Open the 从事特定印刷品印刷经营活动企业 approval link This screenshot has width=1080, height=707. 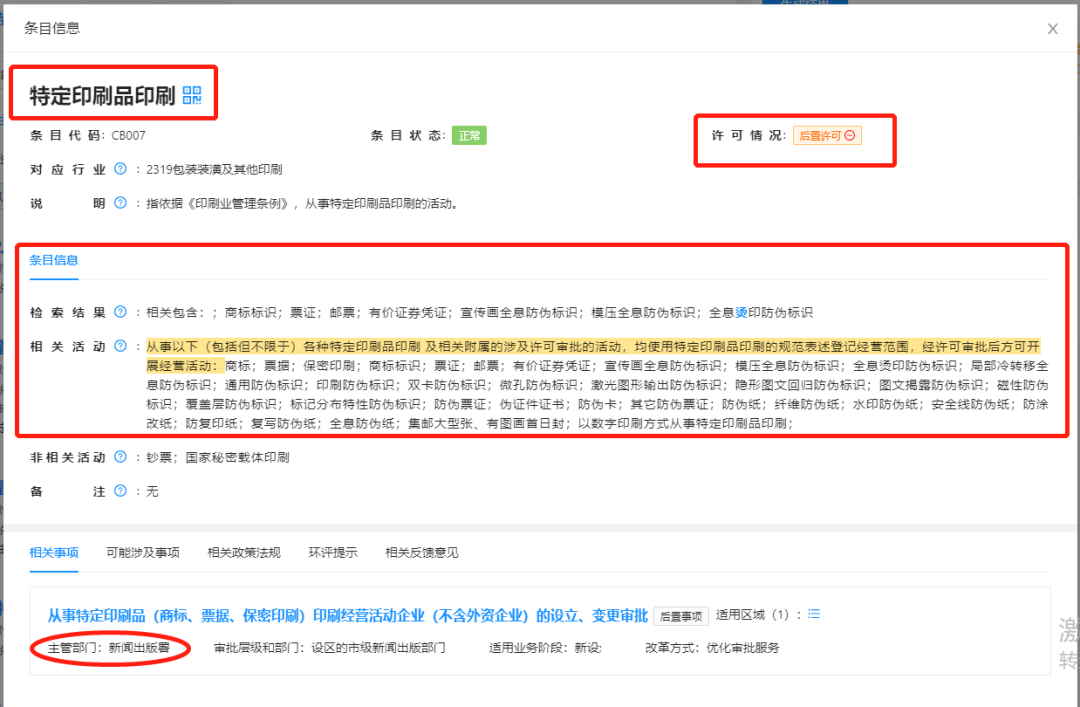348,615
